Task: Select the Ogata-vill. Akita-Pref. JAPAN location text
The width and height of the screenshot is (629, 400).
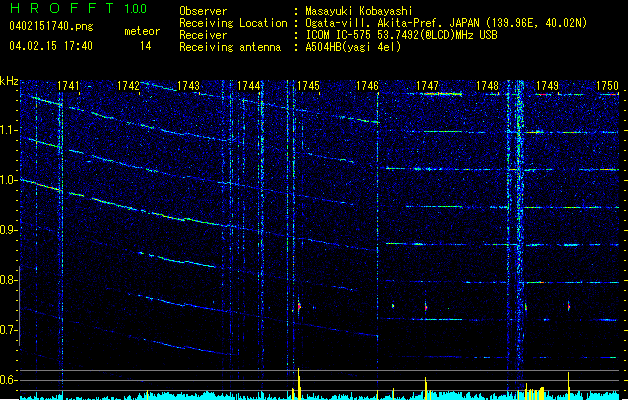Action: click(x=446, y=23)
